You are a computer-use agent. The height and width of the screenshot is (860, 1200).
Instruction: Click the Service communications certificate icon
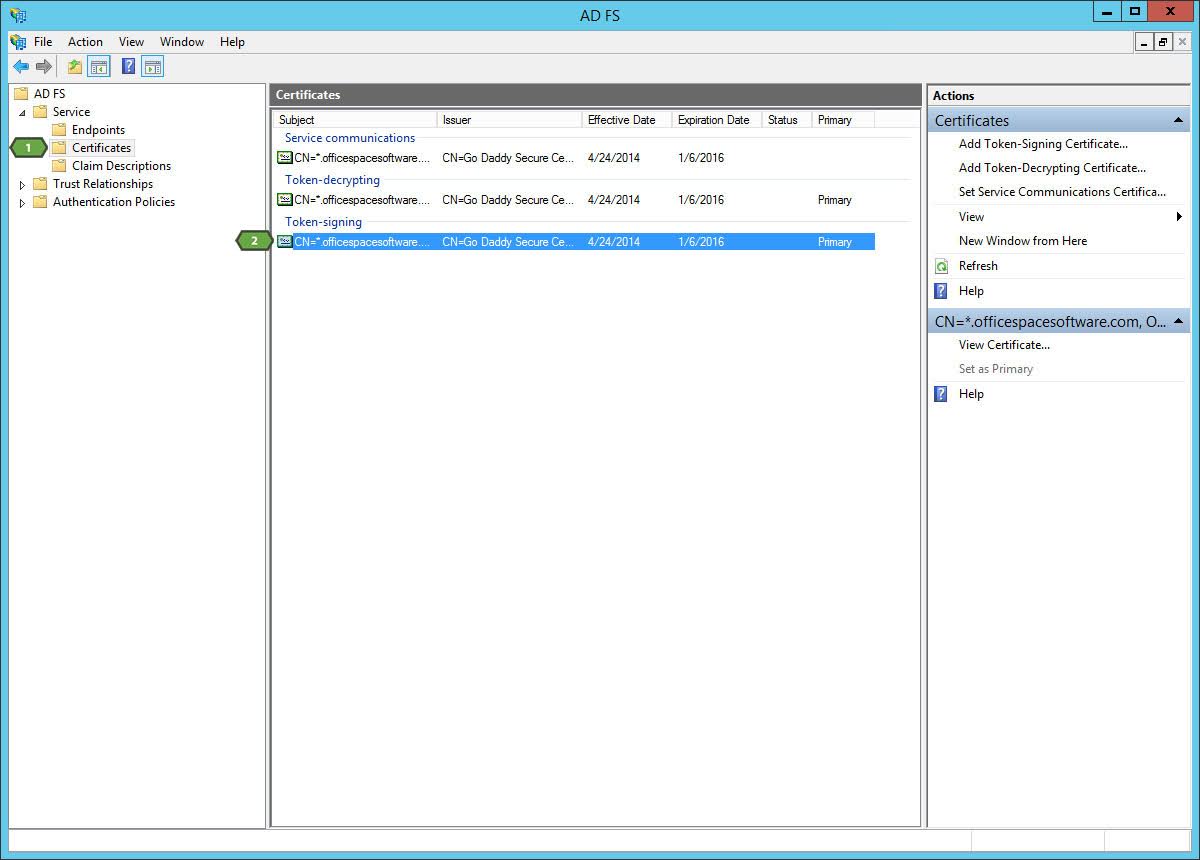(285, 158)
